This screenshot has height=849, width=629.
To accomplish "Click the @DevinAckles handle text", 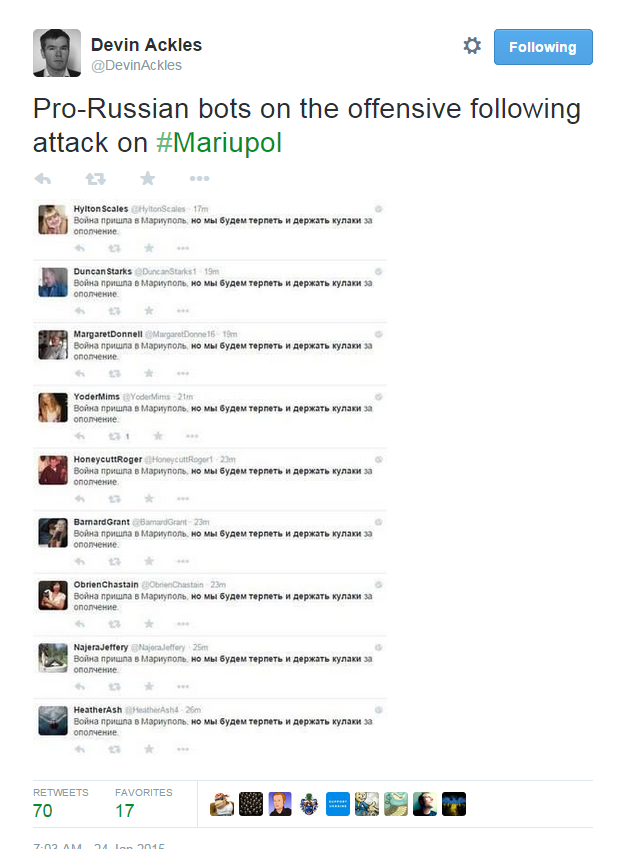I will tap(136, 66).
